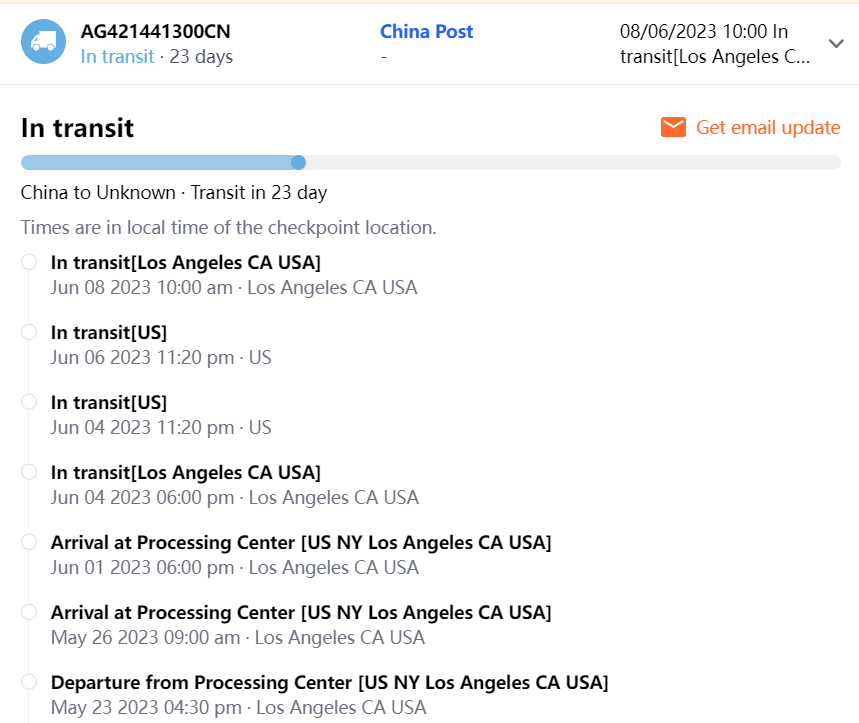This screenshot has width=859, height=723.
Task: Select tracking number AG421441300CN
Action: click(155, 32)
